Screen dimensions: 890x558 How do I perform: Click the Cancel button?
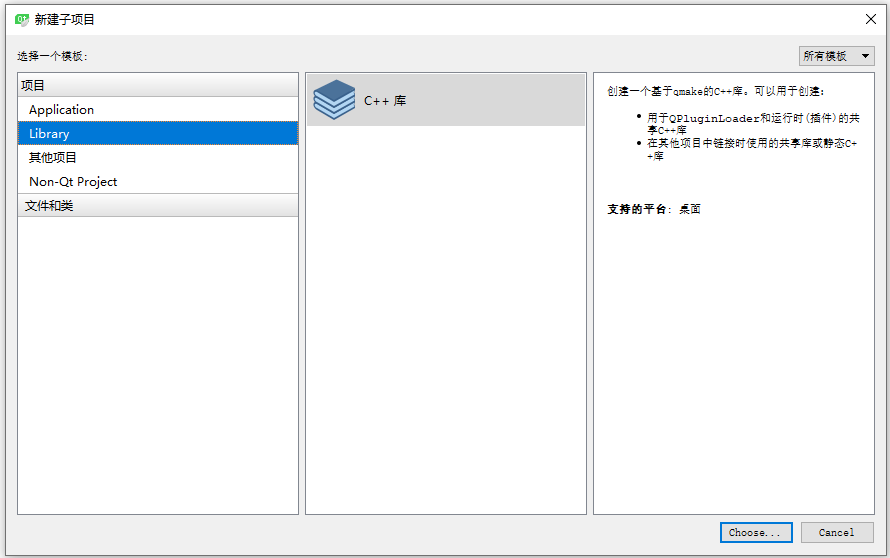[837, 532]
